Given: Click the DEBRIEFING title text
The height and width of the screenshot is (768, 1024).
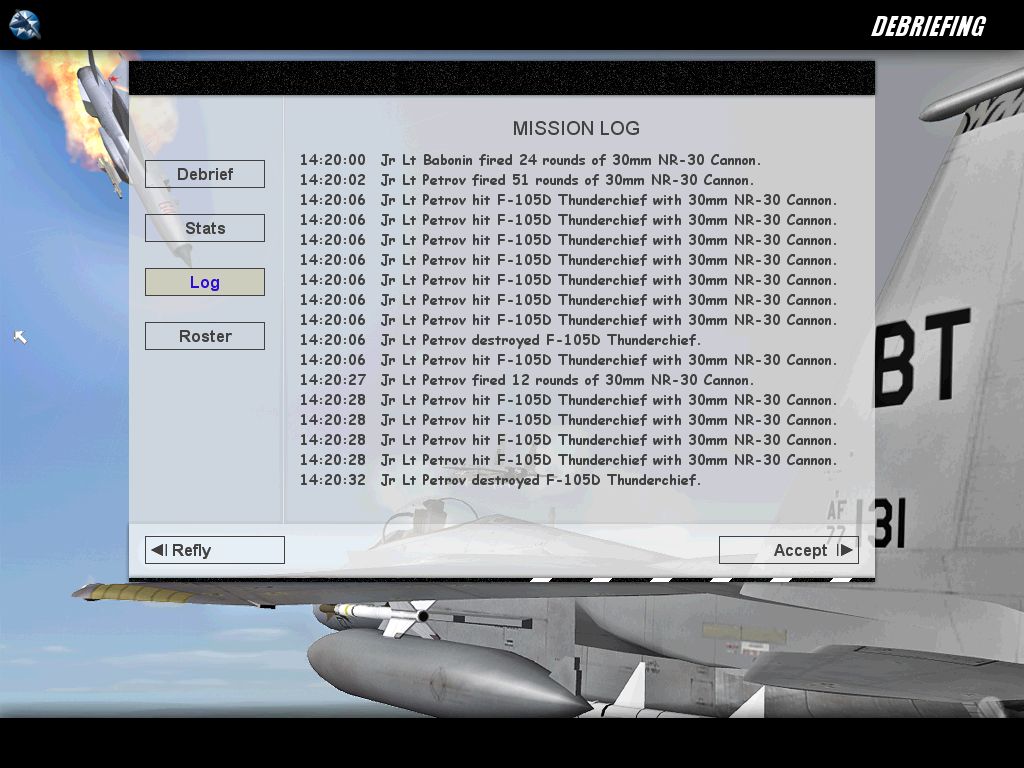Looking at the screenshot, I should point(928,26).
